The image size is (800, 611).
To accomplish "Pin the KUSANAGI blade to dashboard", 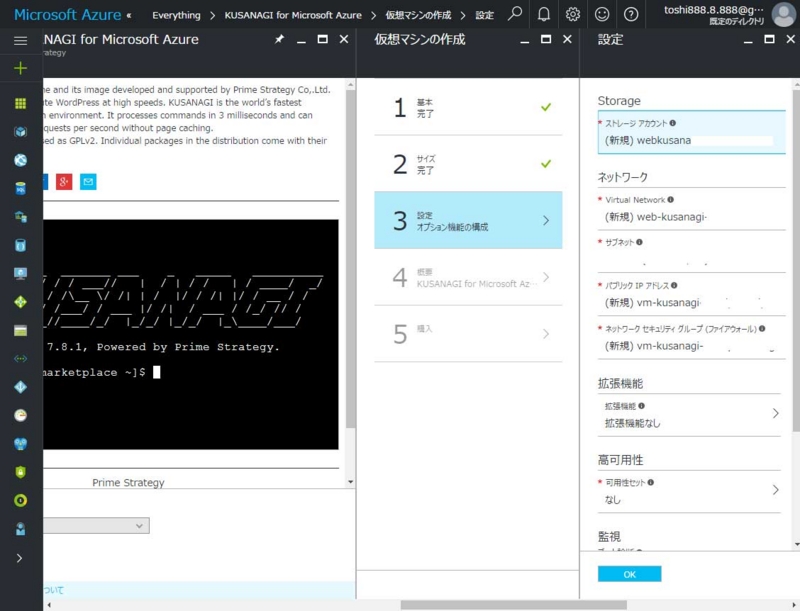I will 279,39.
